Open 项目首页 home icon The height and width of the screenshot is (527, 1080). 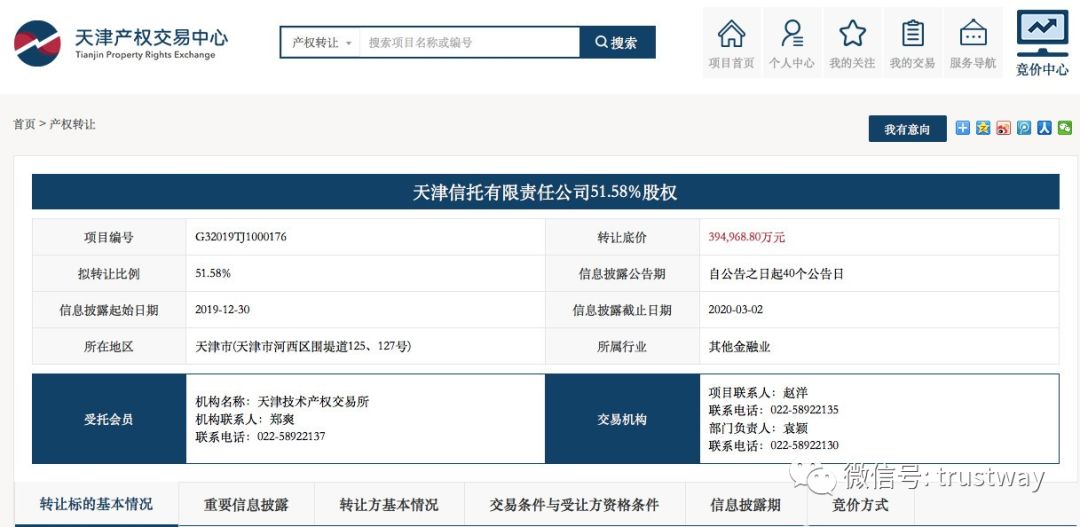(x=731, y=43)
